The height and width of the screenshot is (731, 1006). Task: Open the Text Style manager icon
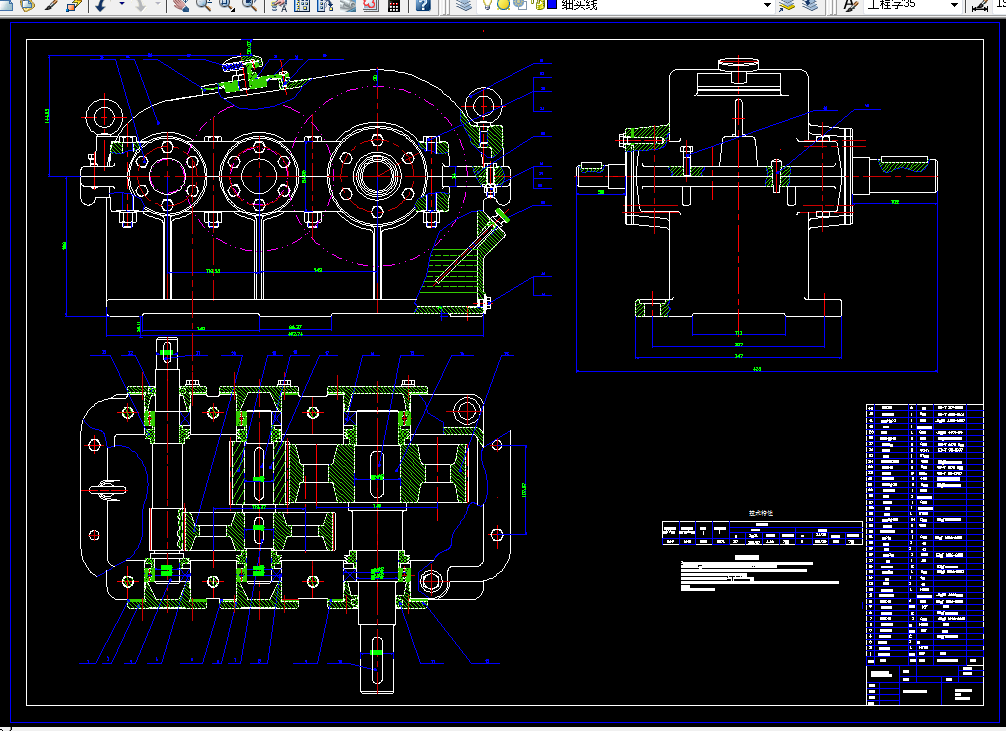coord(850,5)
